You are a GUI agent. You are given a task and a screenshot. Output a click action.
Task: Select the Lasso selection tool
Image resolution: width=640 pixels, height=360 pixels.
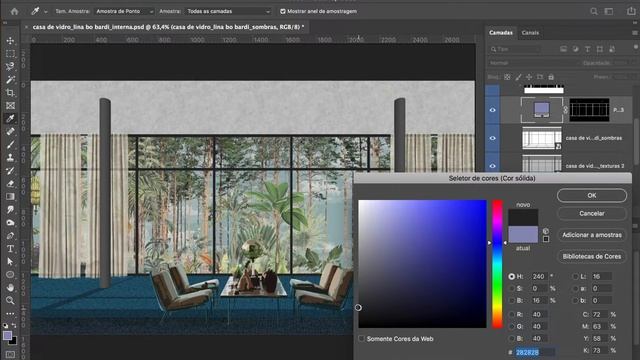click(10, 67)
